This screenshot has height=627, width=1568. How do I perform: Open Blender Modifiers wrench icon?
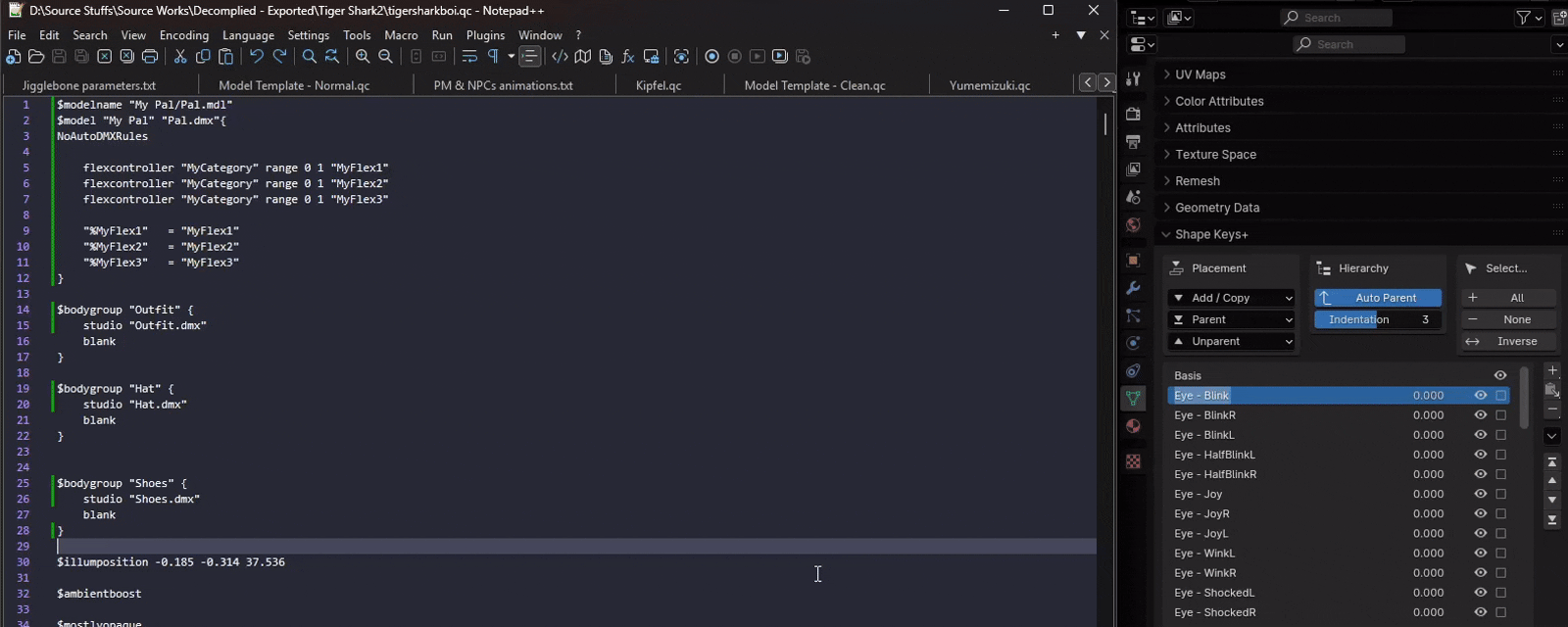click(x=1133, y=288)
